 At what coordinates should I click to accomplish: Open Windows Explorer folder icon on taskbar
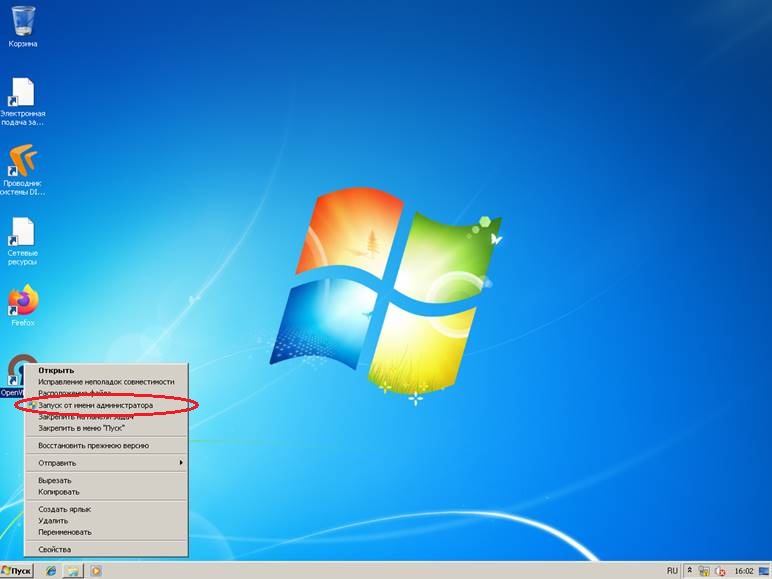(x=73, y=571)
